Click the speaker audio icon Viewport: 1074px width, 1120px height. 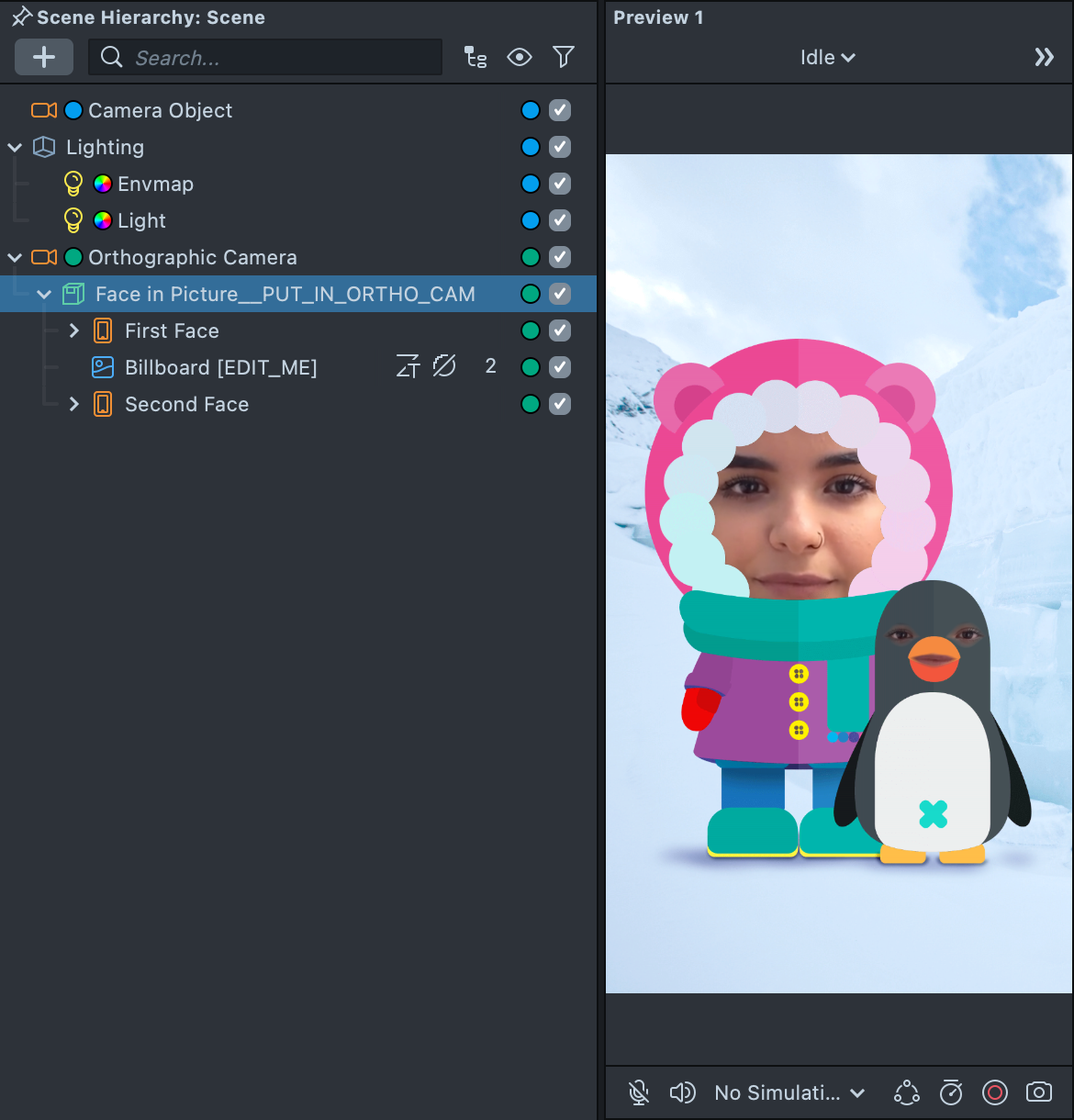(x=682, y=1092)
